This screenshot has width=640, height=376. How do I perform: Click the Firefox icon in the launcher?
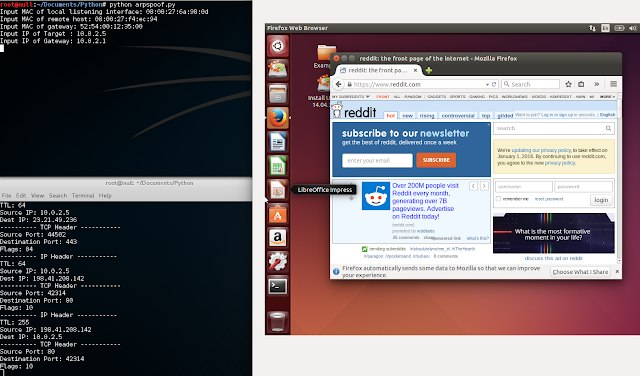coord(278,118)
